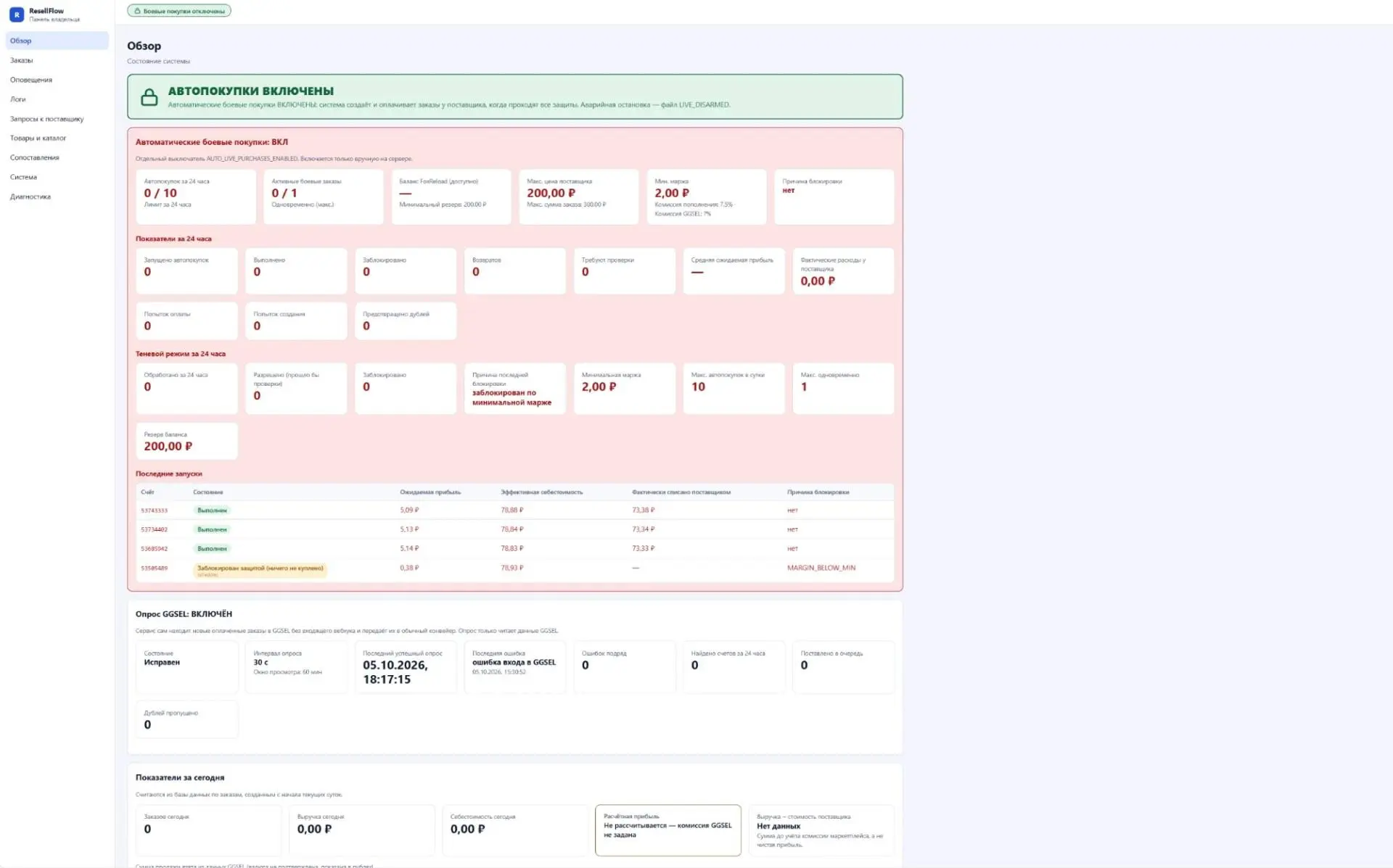
Task: Open the Логи page
Action: click(57, 99)
